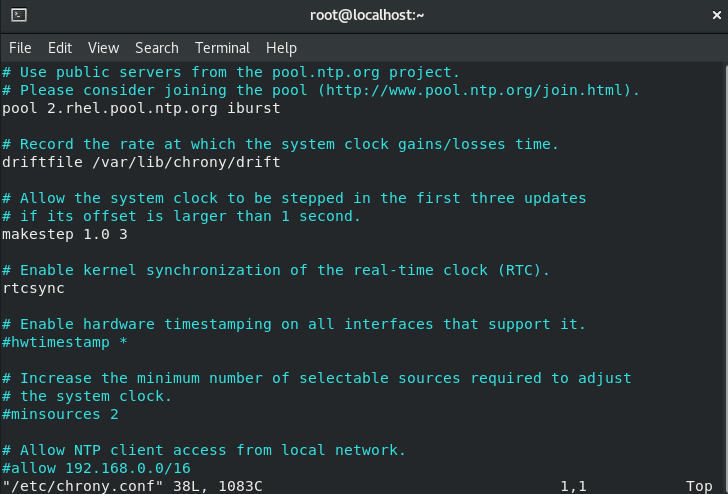The width and height of the screenshot is (728, 494).
Task: Click the terminal's vertical scrollbar
Action: coord(725,278)
